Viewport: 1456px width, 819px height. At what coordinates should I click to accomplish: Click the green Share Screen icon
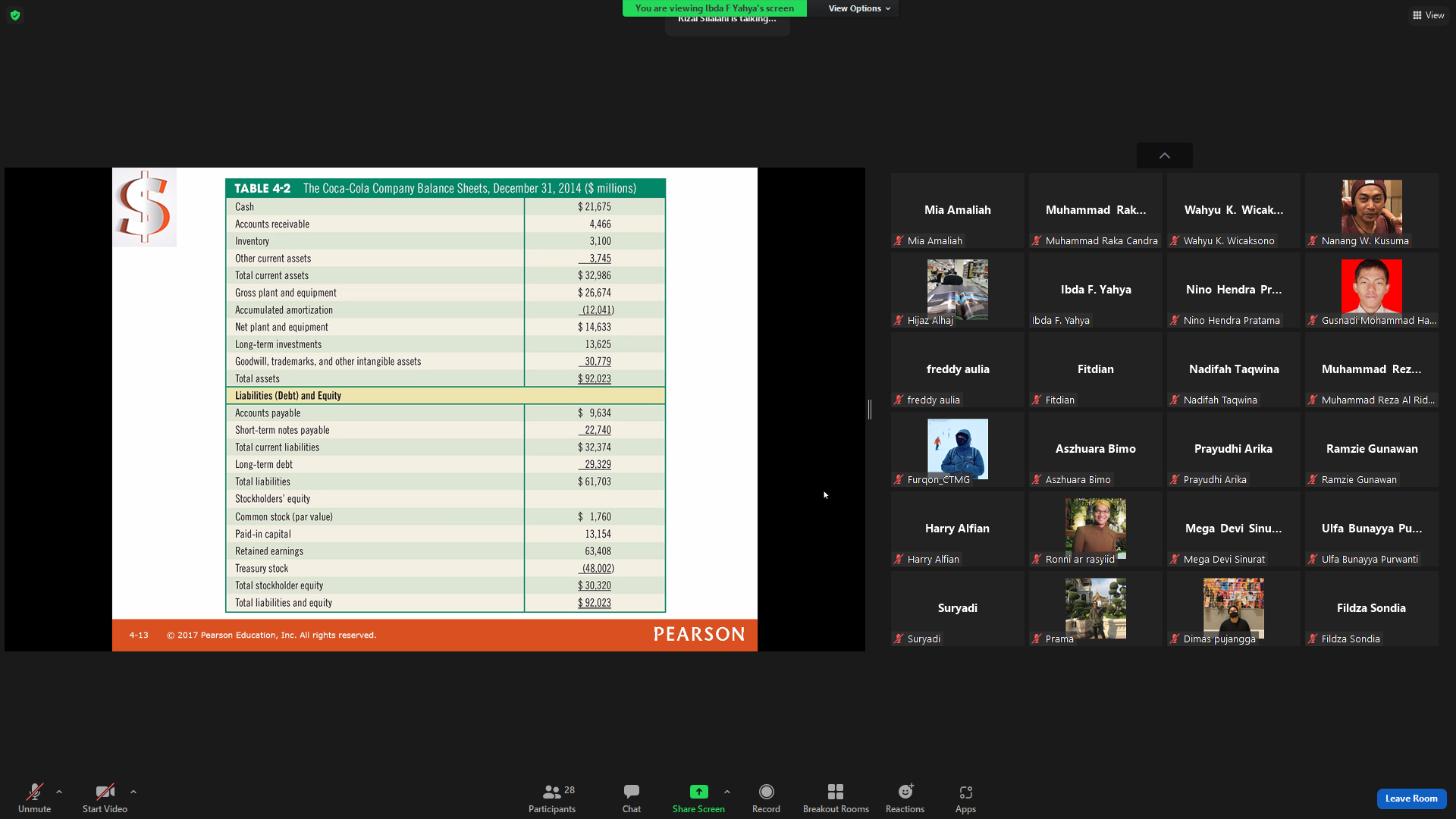[x=698, y=792]
